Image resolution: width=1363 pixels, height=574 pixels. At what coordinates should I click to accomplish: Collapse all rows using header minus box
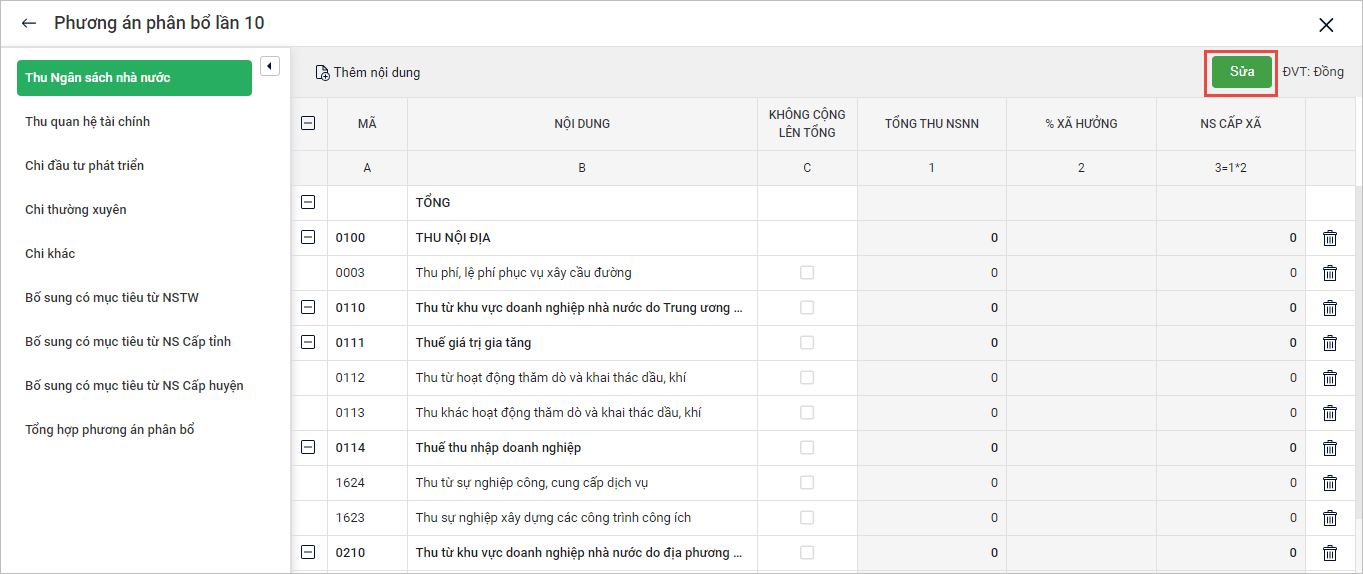tap(308, 123)
